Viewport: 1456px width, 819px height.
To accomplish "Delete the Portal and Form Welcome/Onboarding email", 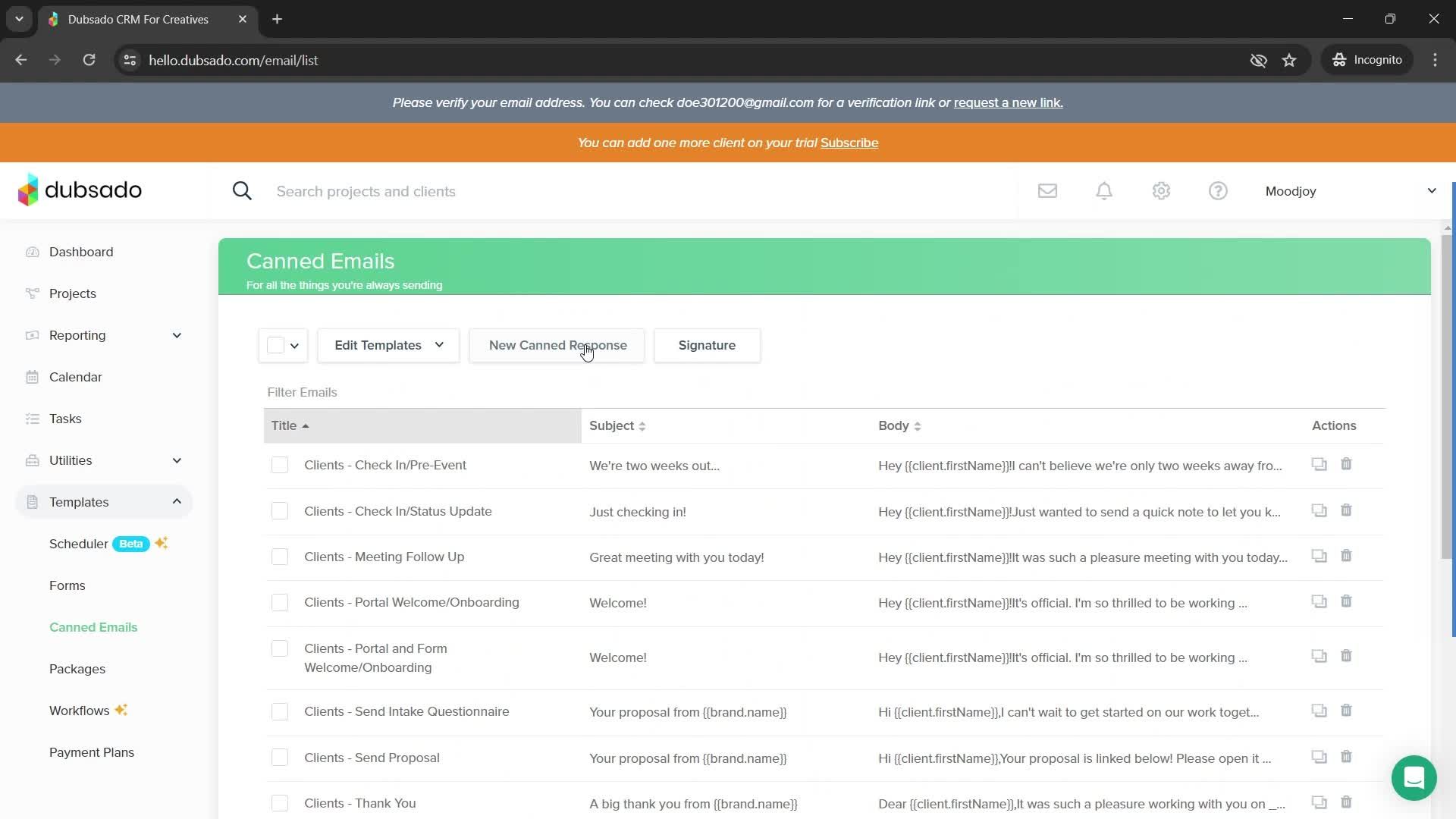I will click(x=1346, y=656).
